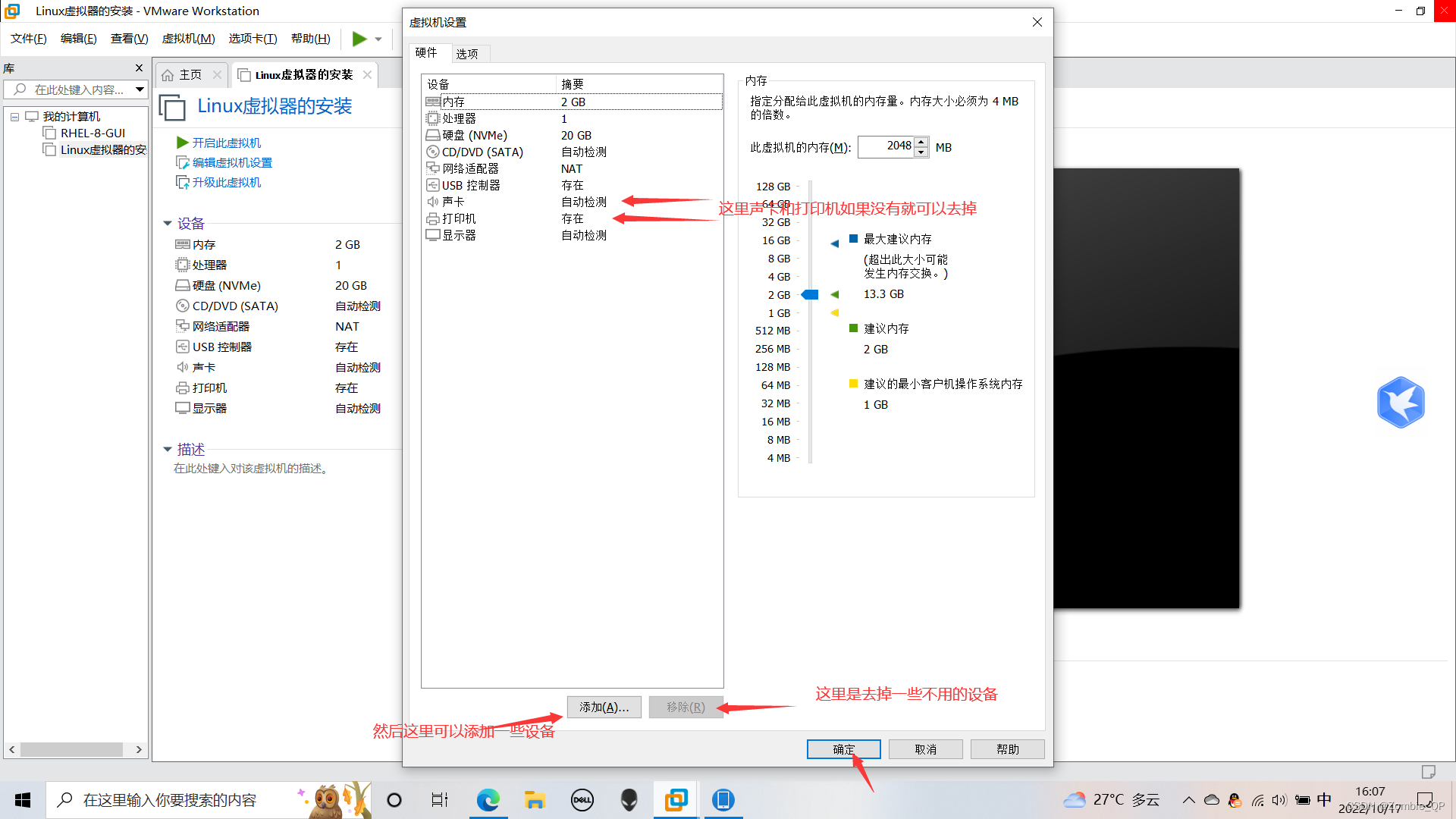Click 取消 button
The width and height of the screenshot is (1456, 819).
(926, 749)
